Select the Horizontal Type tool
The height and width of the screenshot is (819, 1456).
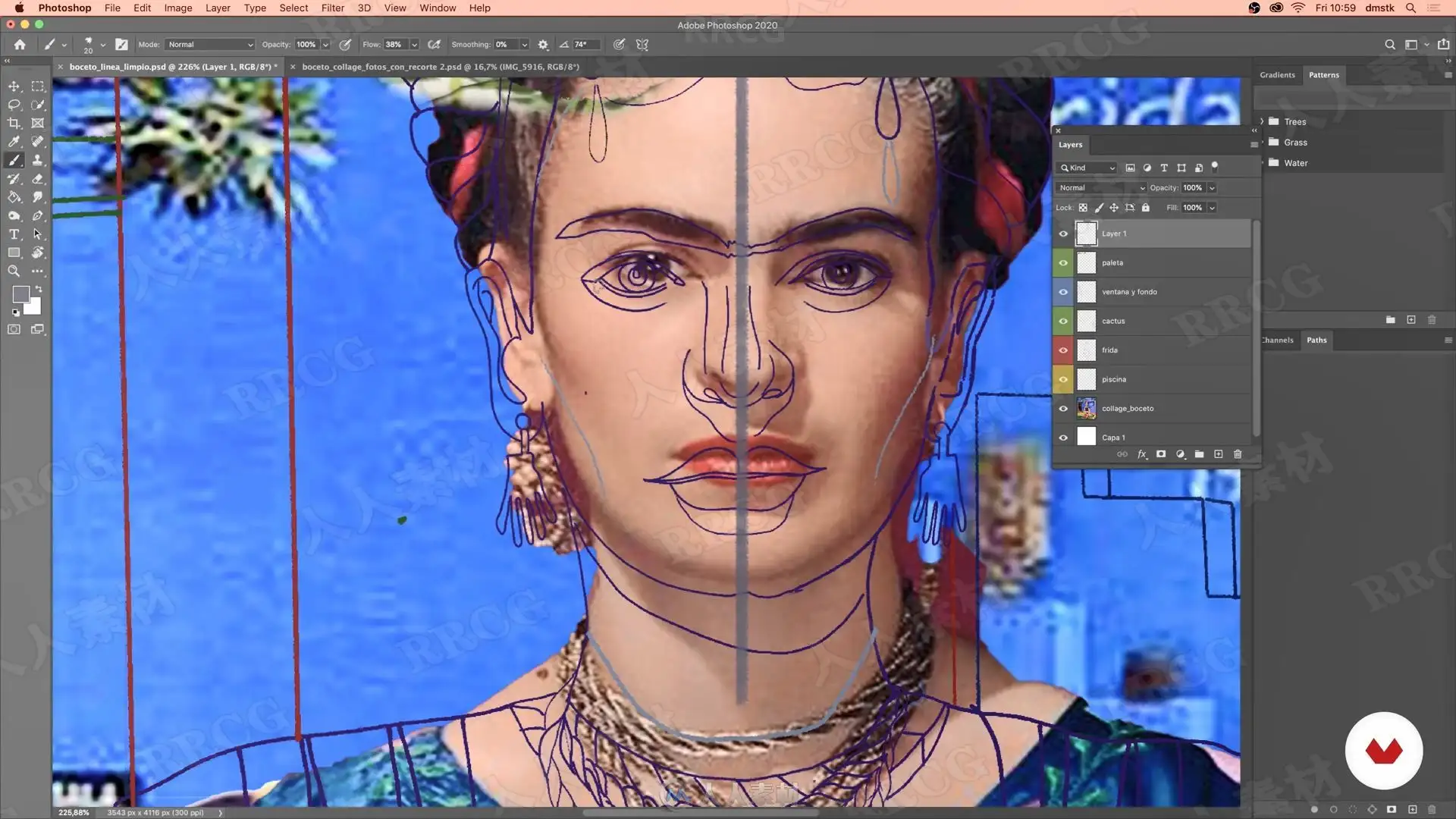coord(14,234)
